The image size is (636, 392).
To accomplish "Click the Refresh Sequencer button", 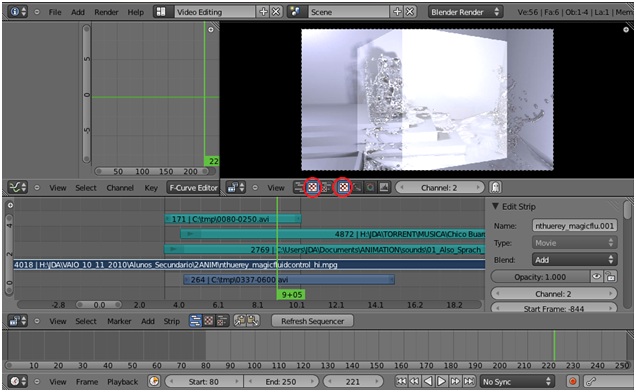I will click(312, 321).
